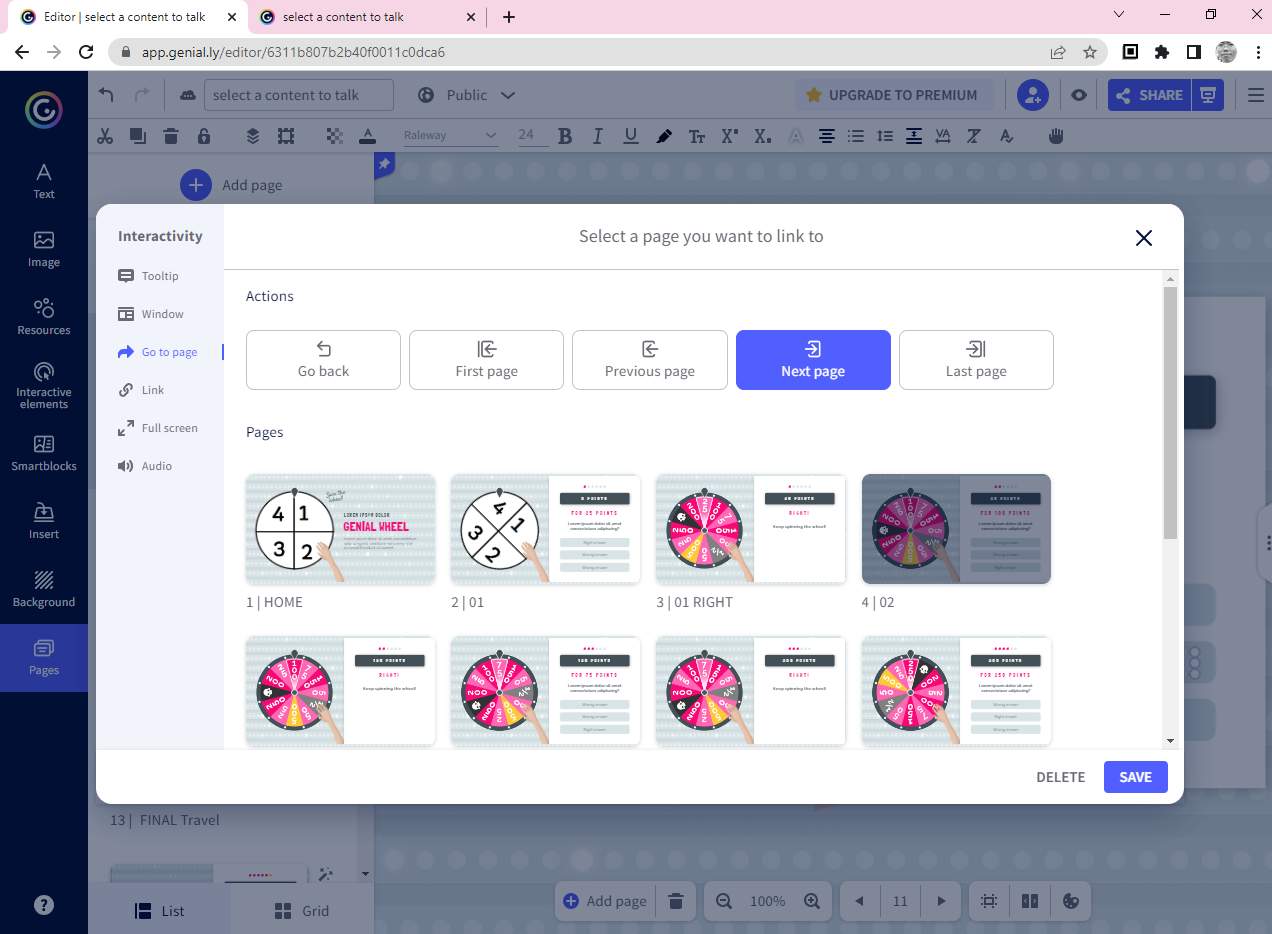
Task: Click the undo arrow icon
Action: coord(107,95)
